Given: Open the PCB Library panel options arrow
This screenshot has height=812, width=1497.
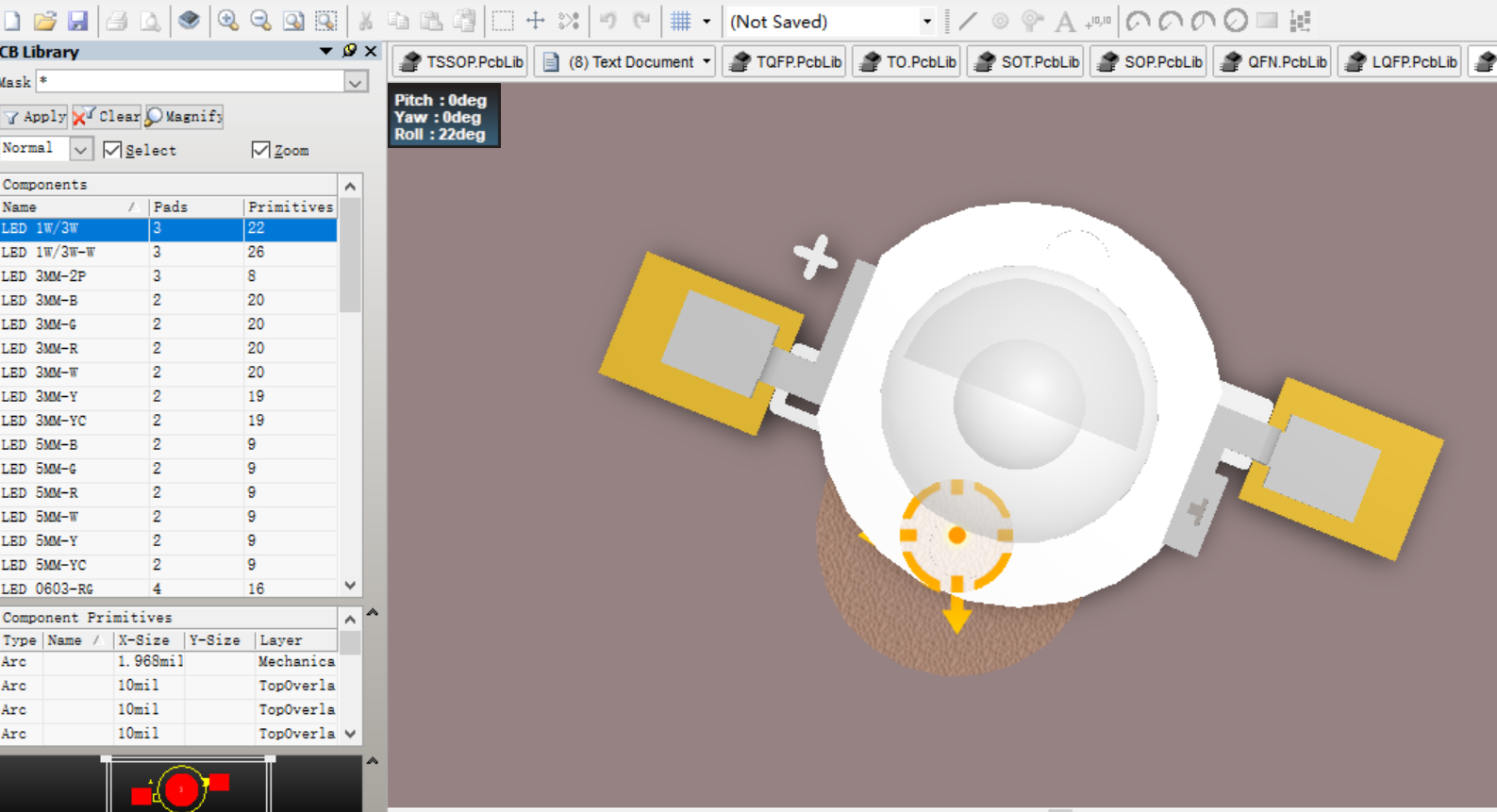Looking at the screenshot, I should click(x=325, y=51).
